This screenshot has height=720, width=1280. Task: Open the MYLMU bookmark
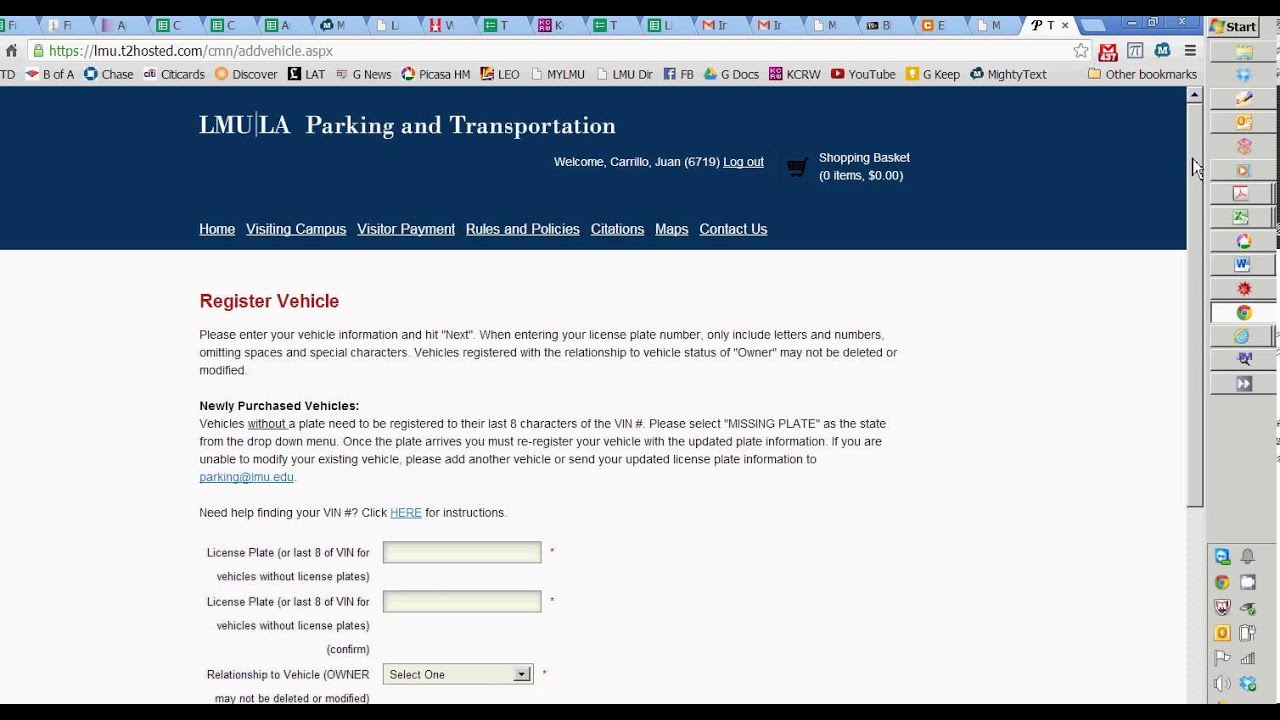pyautogui.click(x=558, y=74)
